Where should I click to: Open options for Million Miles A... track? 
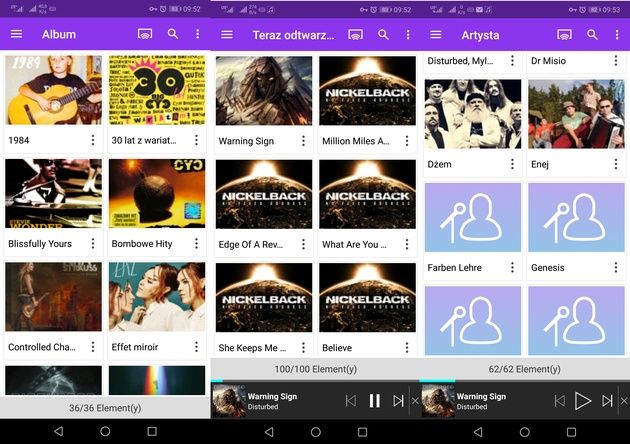[407, 141]
